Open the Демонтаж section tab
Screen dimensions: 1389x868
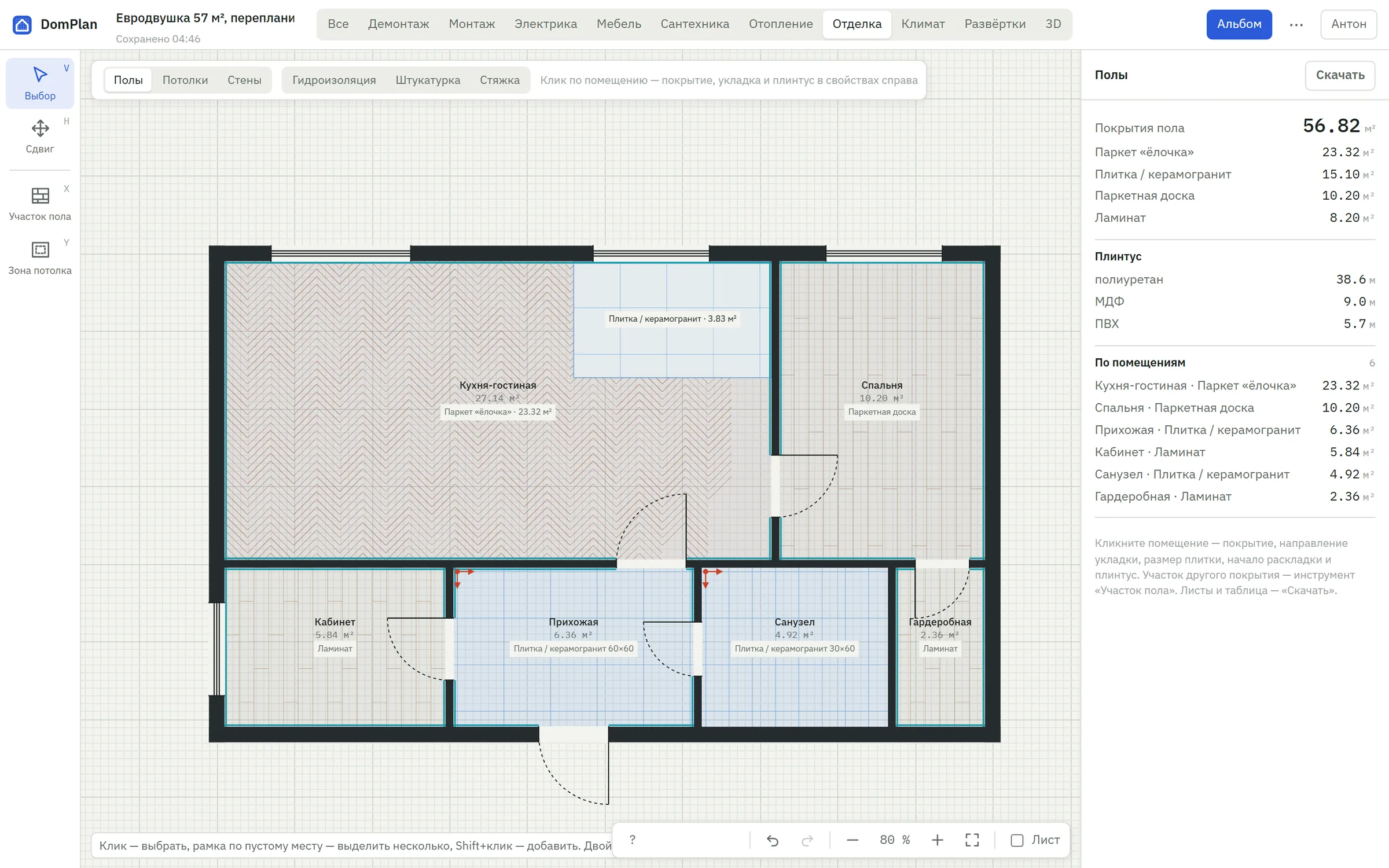tap(398, 24)
